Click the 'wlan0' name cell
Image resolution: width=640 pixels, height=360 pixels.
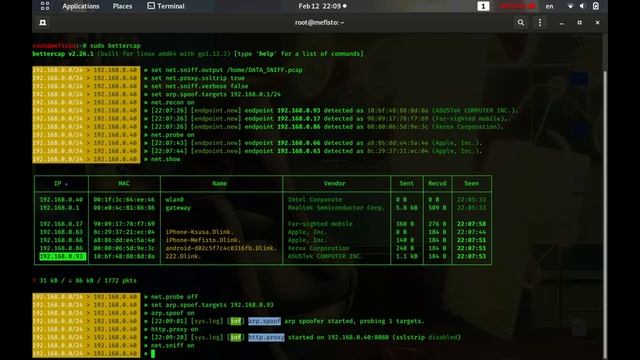pos(175,200)
